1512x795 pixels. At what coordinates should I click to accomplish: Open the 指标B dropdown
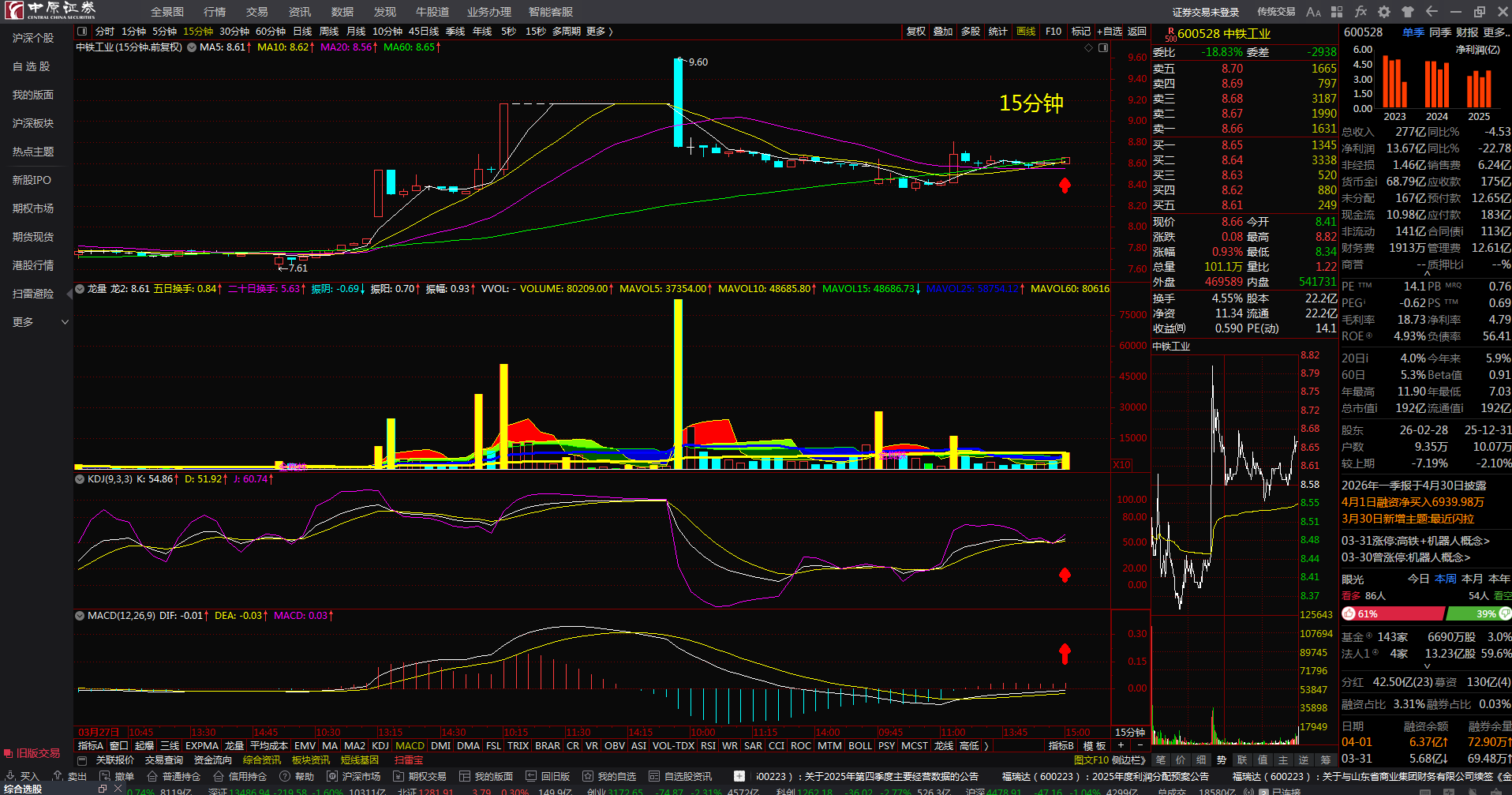[1061, 746]
